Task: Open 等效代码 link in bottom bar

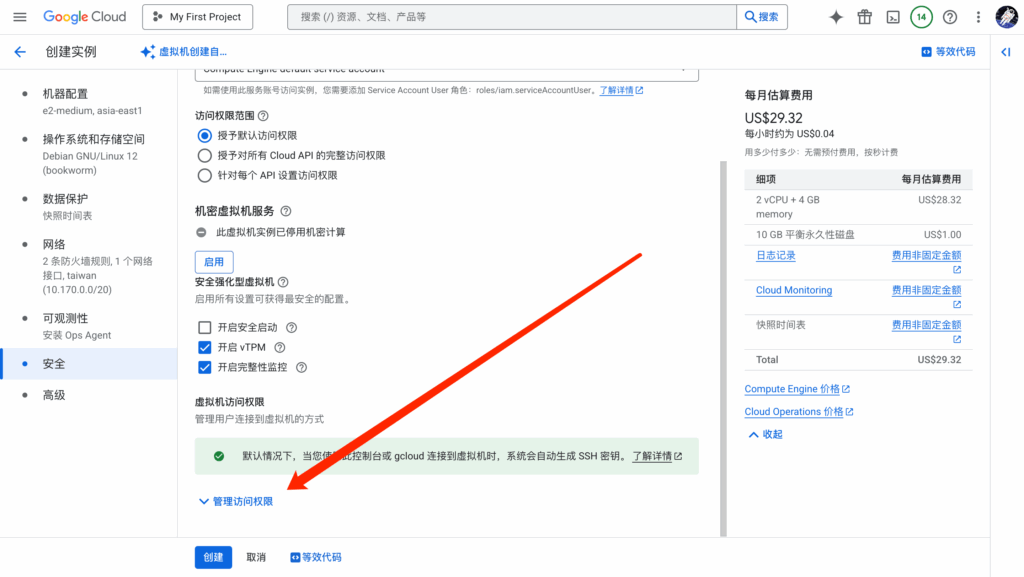Action: pos(316,557)
